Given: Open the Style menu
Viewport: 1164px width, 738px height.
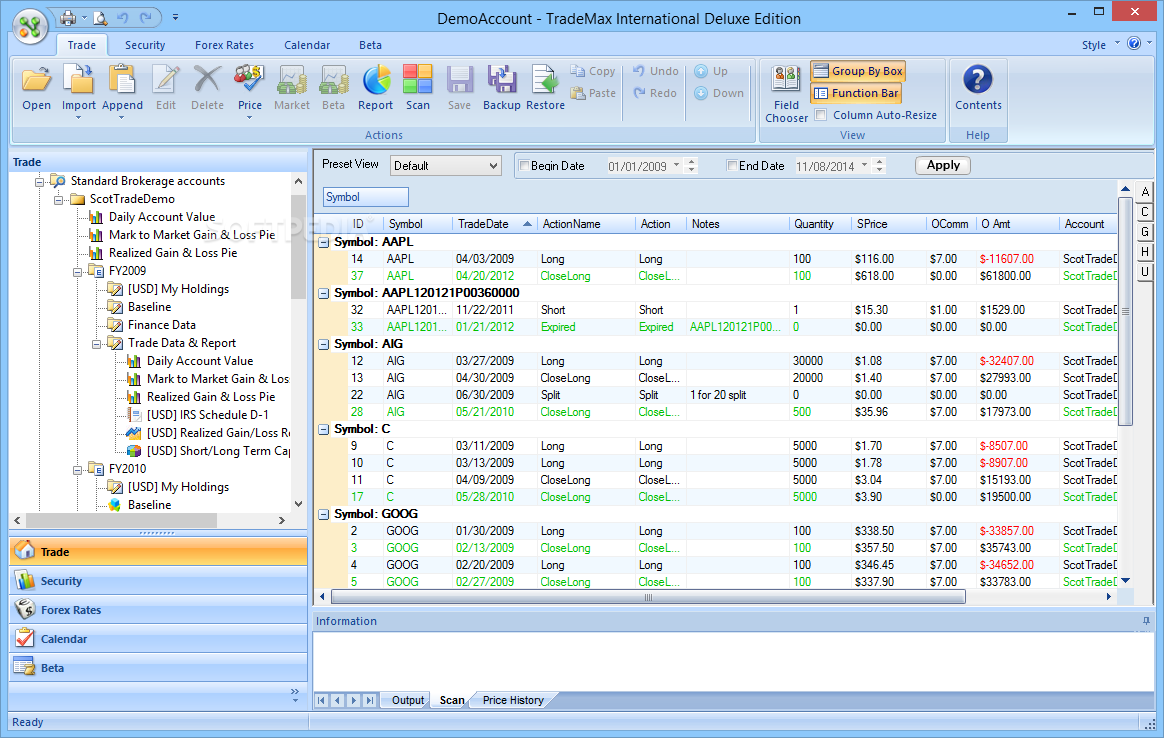Looking at the screenshot, I should coord(1100,45).
